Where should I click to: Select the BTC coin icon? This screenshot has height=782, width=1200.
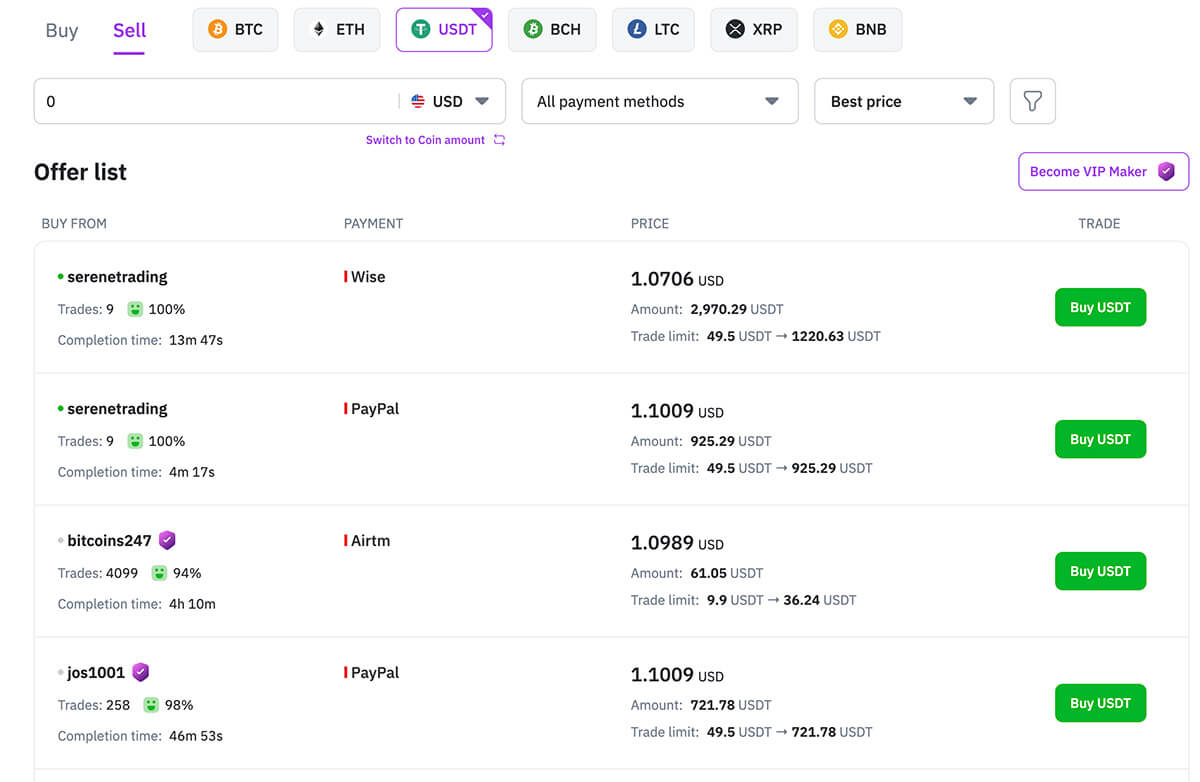click(x=218, y=30)
